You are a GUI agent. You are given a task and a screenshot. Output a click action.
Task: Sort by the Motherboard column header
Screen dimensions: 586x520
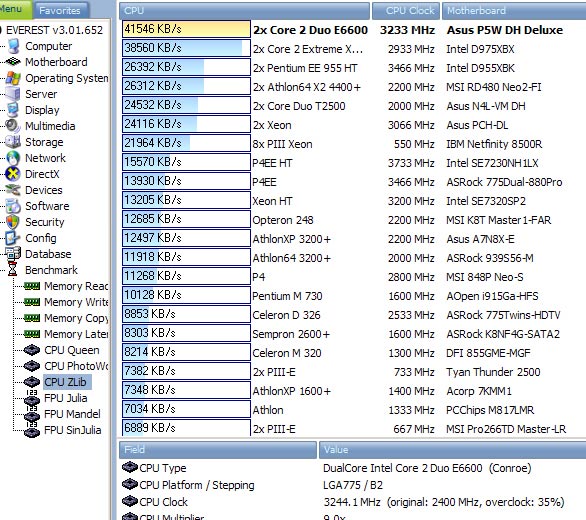click(514, 11)
